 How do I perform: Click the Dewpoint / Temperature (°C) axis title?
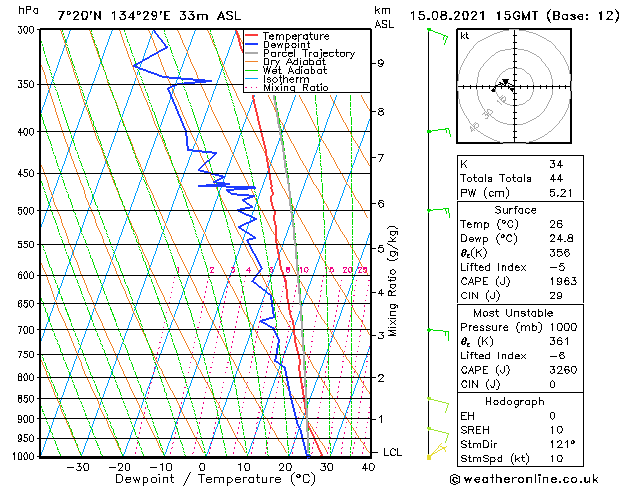[x=215, y=479]
